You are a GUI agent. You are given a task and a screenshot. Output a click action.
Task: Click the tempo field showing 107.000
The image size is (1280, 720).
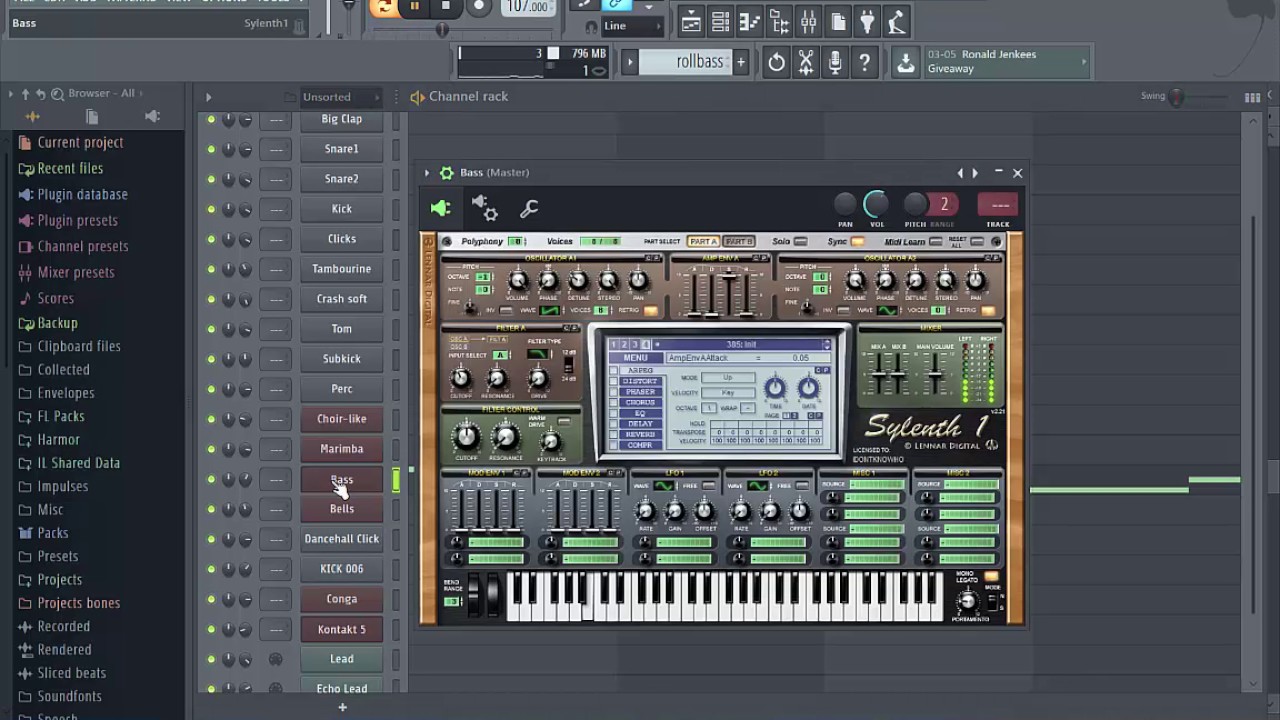click(527, 7)
